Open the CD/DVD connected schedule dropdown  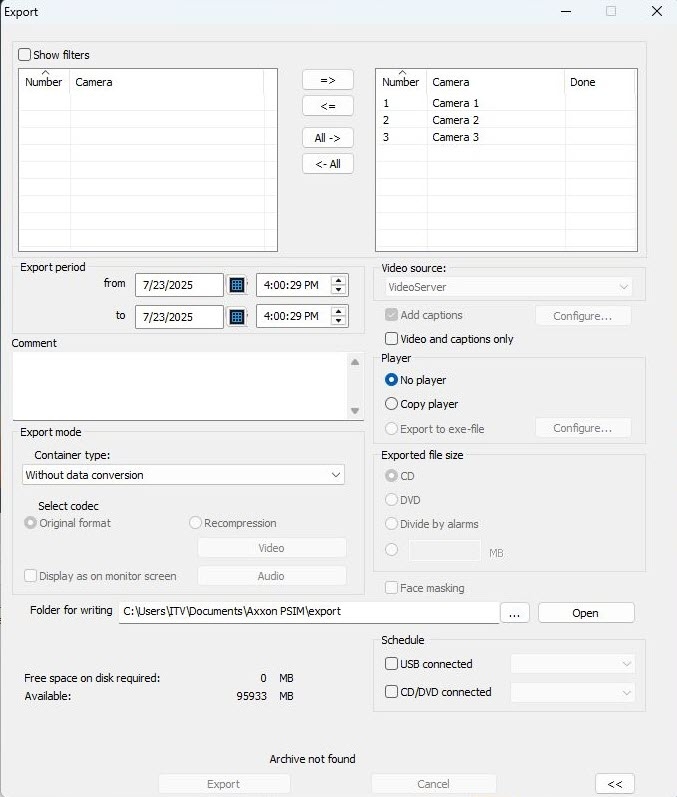(x=573, y=692)
